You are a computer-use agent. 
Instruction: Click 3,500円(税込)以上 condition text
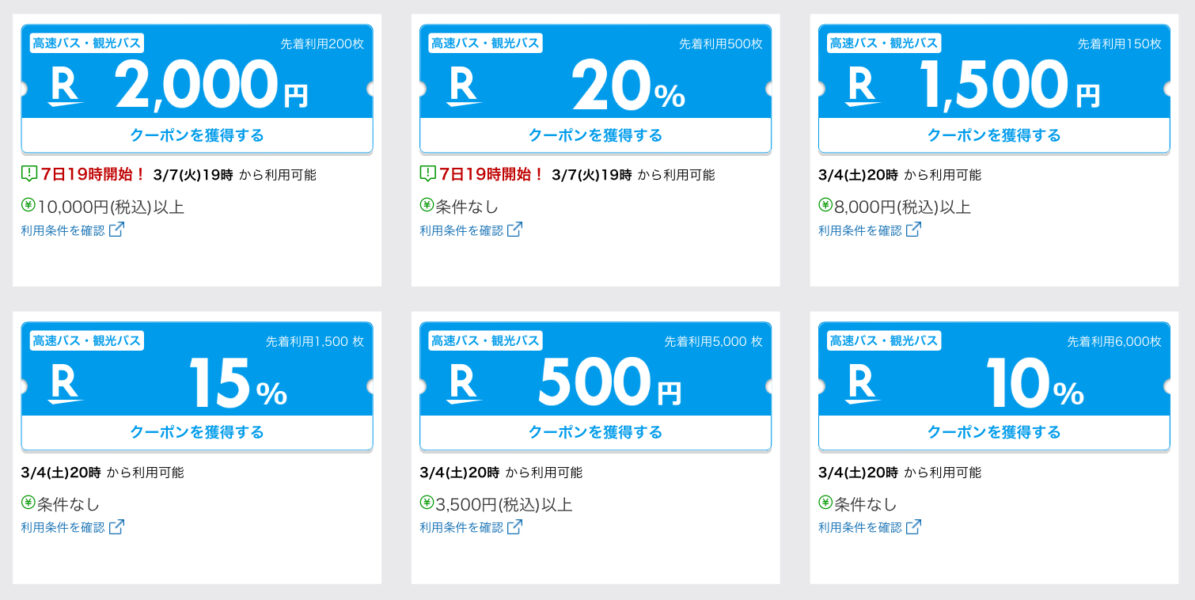[505, 504]
